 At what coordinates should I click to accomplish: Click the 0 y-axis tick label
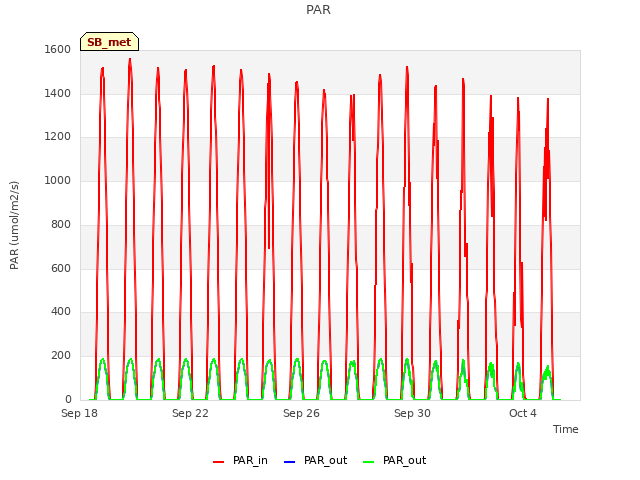click(x=68, y=399)
